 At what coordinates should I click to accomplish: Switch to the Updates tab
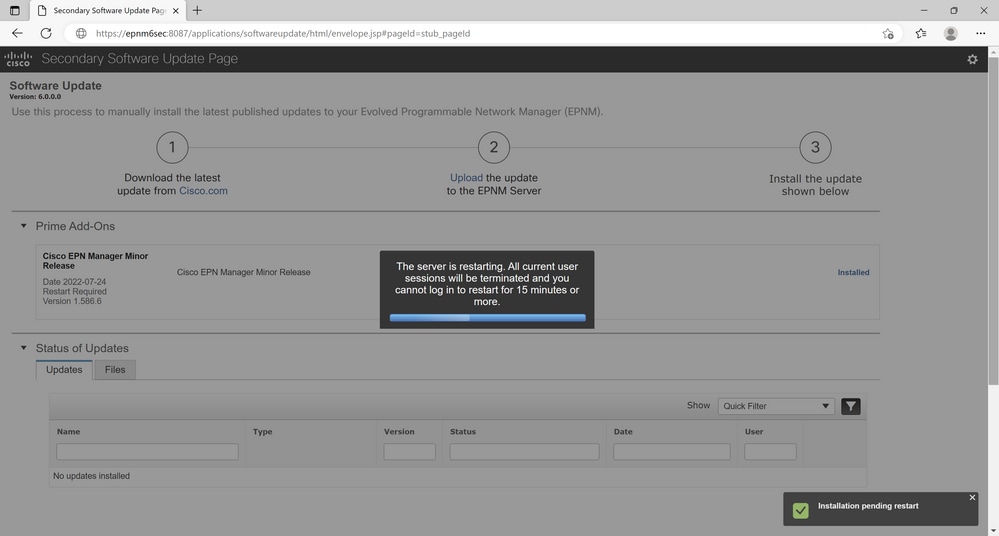64,370
